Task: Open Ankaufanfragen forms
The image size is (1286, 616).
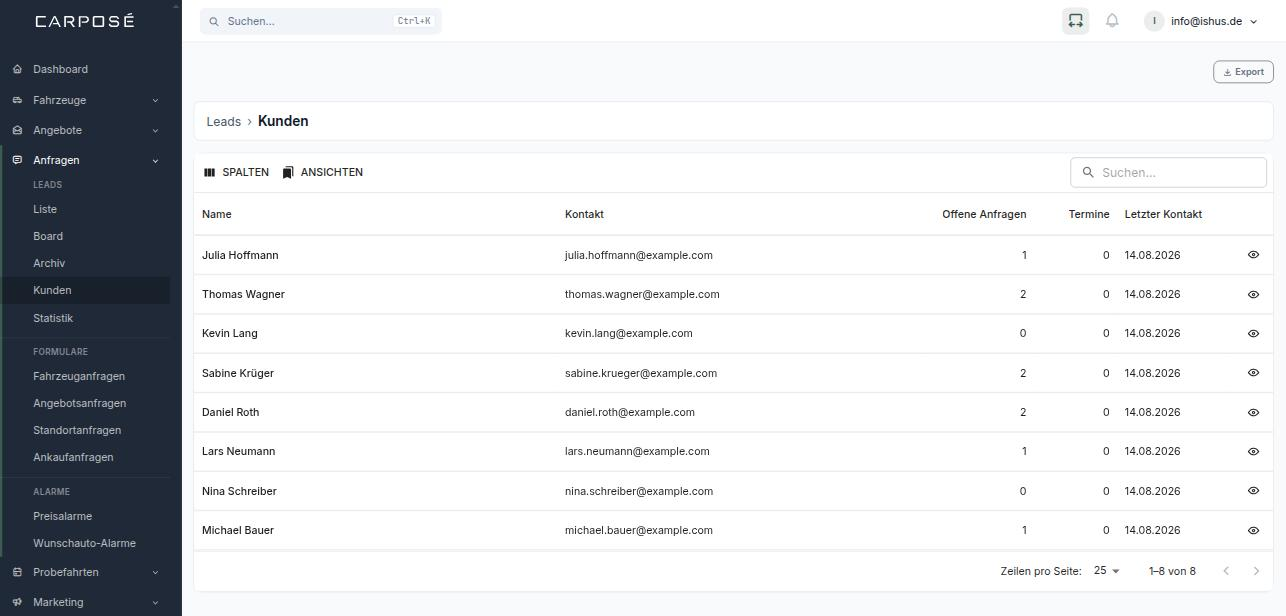Action: point(73,457)
